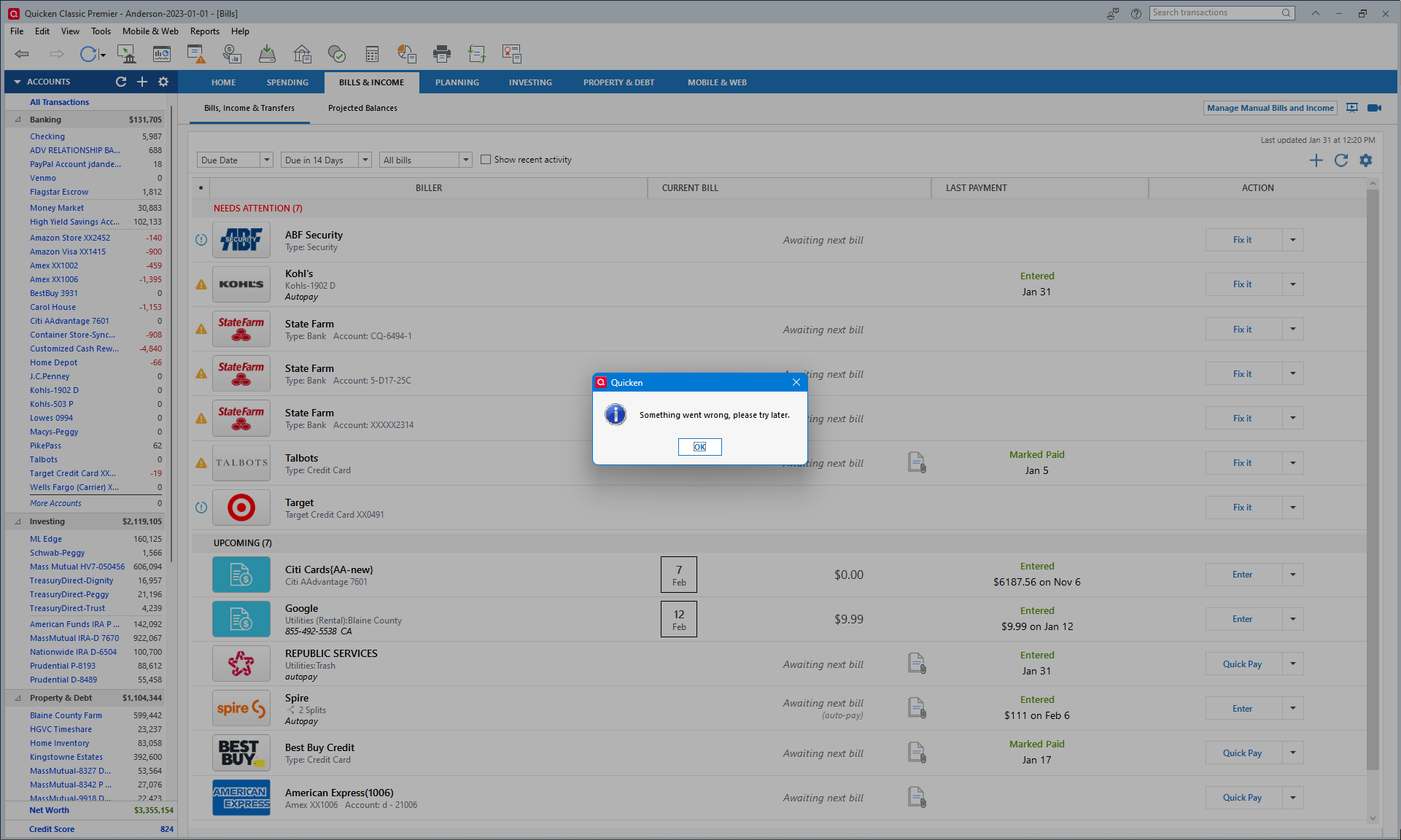1401x840 pixels.
Task: Click the video camera help icon
Action: coord(1374,108)
